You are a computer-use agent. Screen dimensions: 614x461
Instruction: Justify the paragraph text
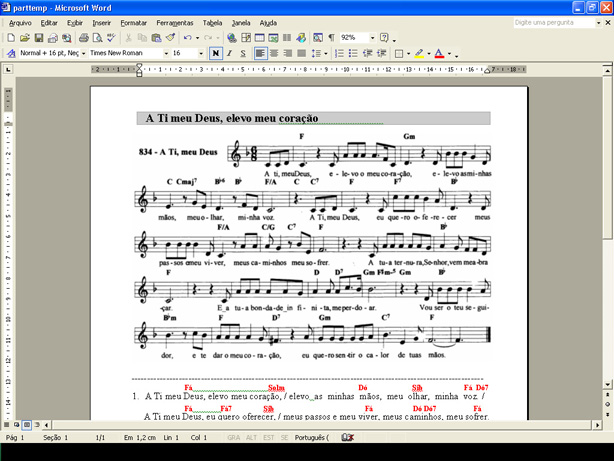point(302,53)
